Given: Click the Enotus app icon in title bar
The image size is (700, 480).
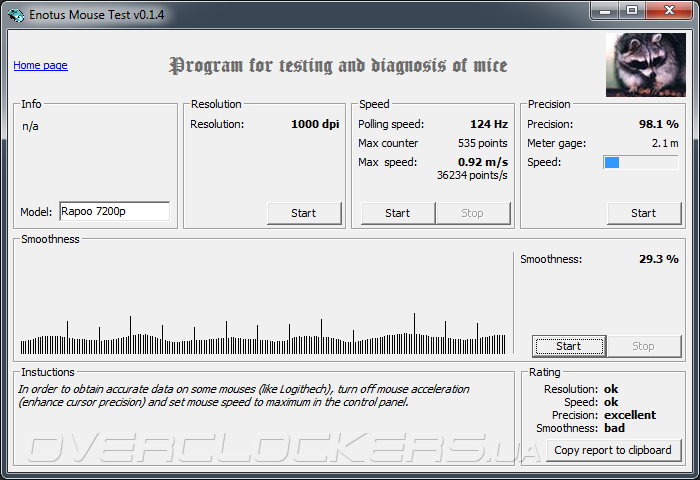Looking at the screenshot, I should (16, 15).
